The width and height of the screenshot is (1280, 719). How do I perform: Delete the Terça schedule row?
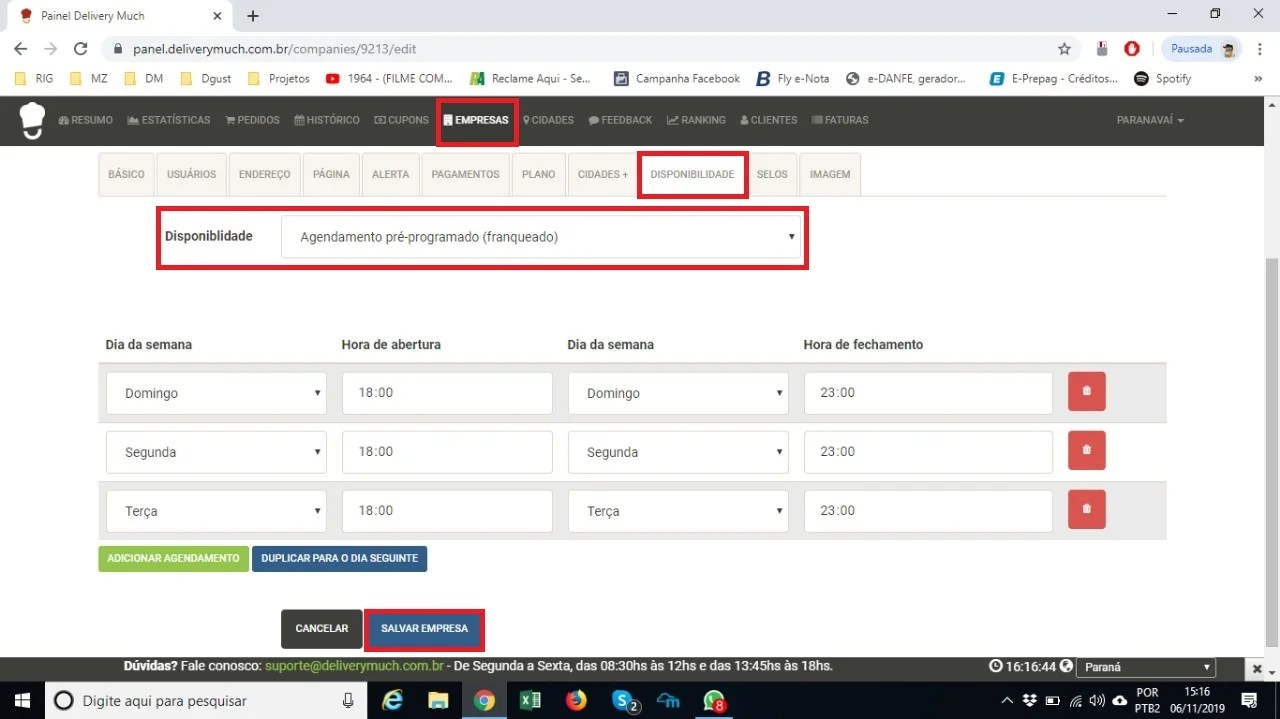(1086, 510)
